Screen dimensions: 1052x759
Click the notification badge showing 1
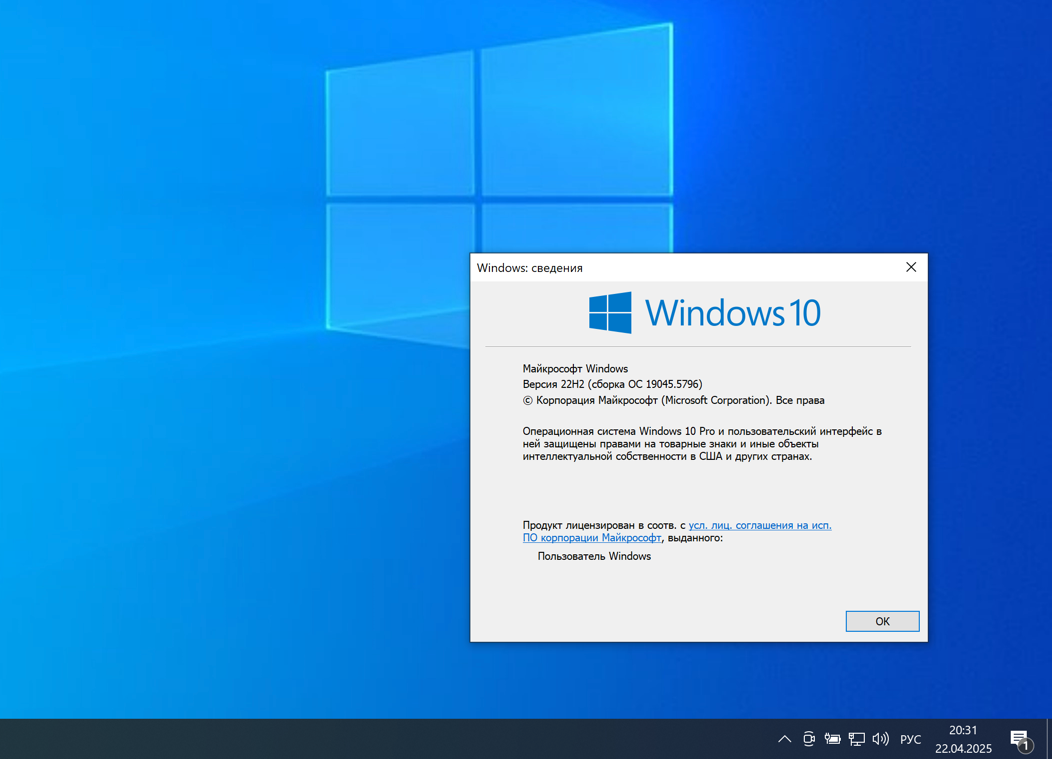click(1028, 745)
